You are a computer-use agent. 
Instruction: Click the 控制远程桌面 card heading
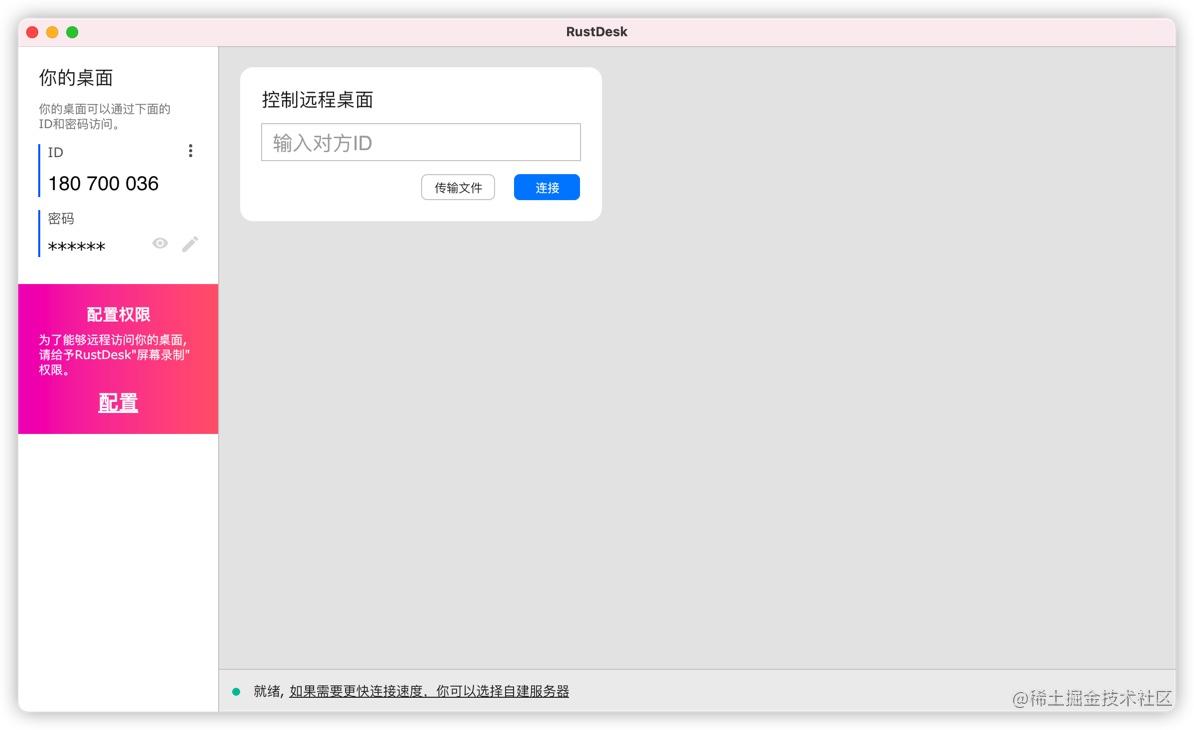point(317,100)
